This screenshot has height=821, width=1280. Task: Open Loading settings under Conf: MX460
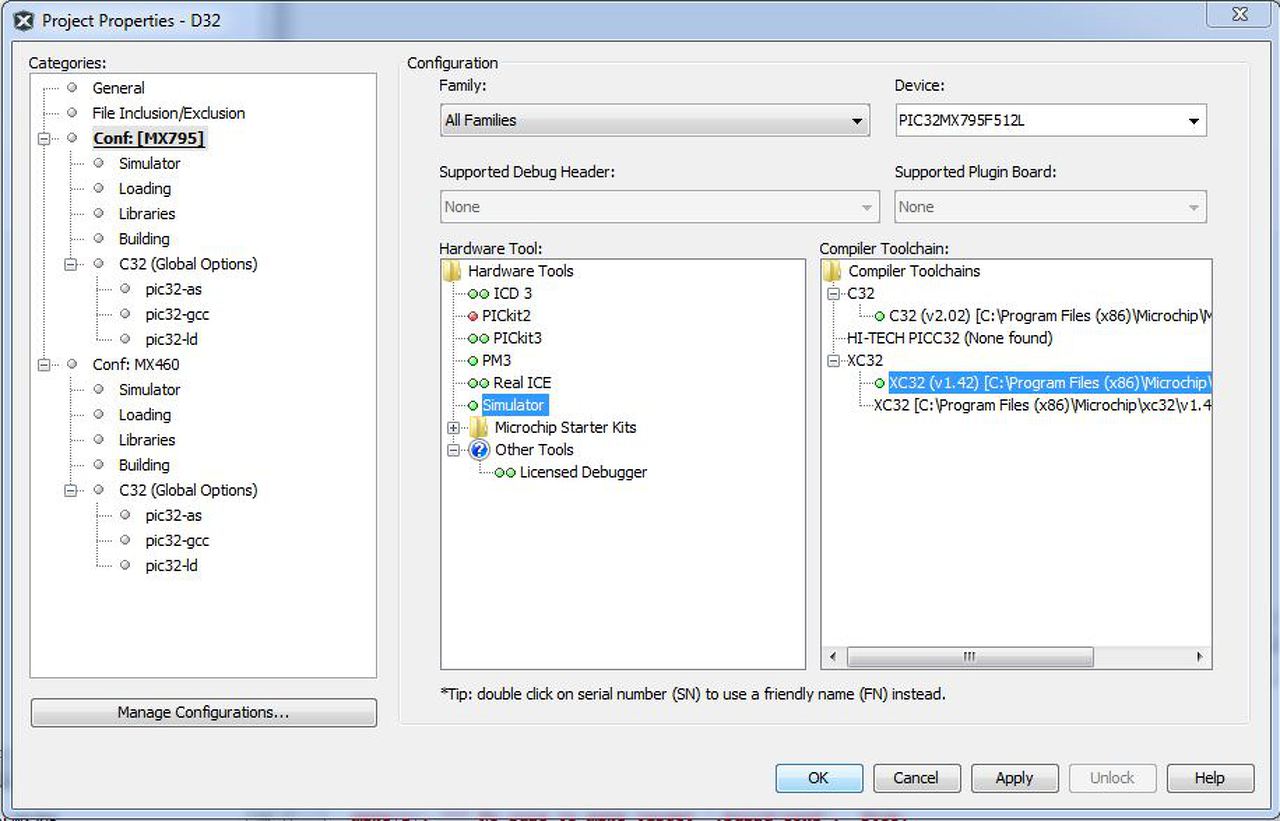(144, 415)
